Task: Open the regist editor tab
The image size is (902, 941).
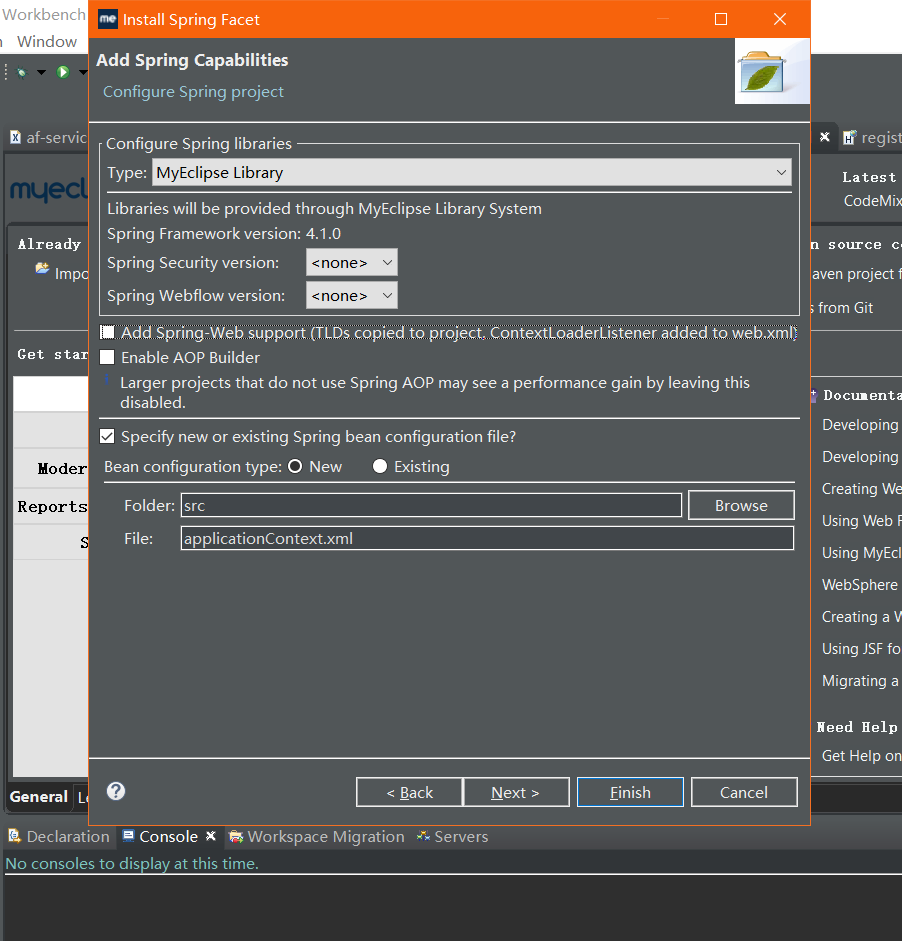Action: (x=872, y=137)
